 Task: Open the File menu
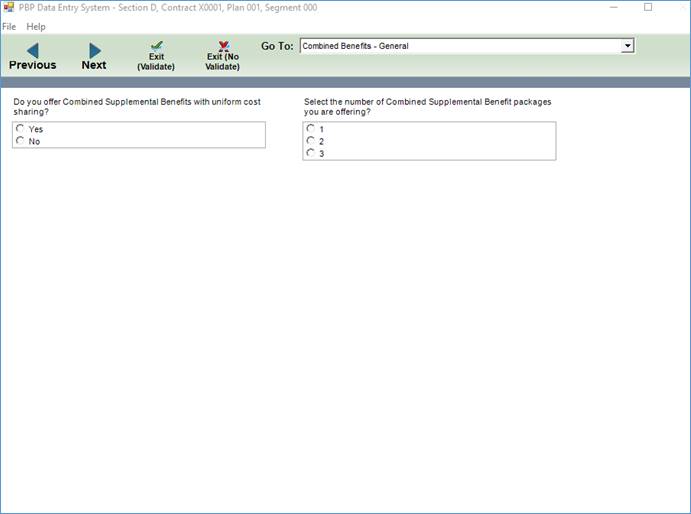9,27
